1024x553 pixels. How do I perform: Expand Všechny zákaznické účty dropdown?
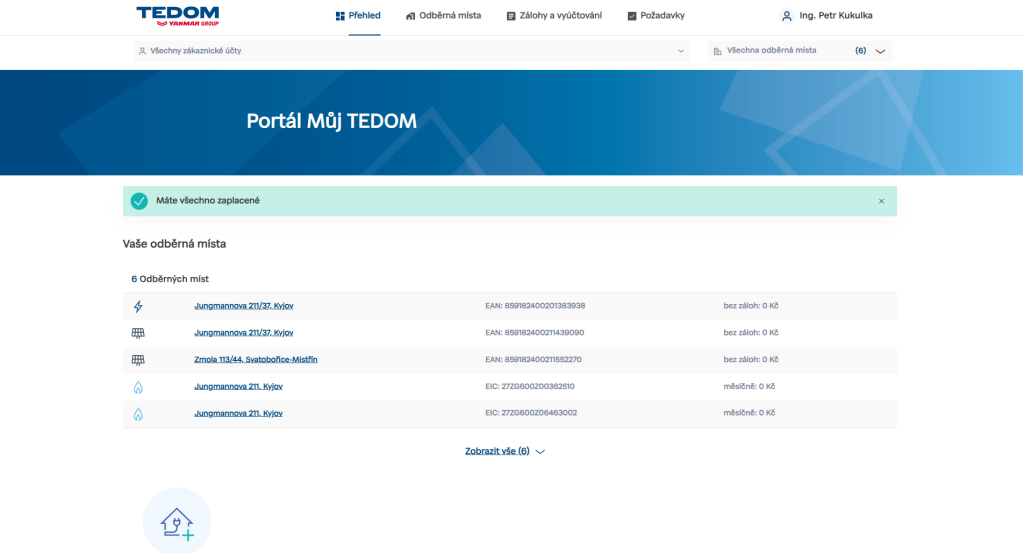tap(411, 51)
